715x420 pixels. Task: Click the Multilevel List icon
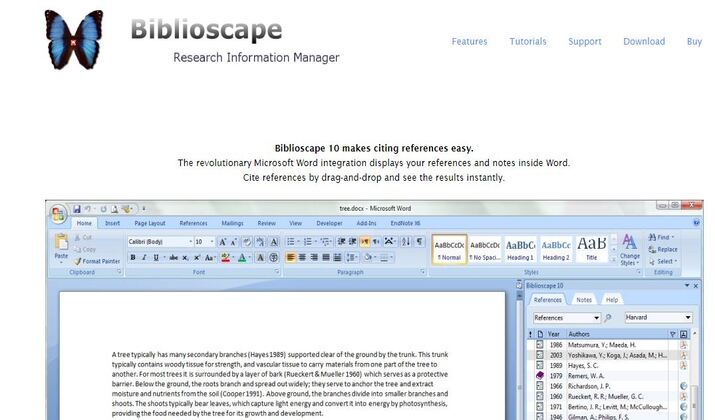[325, 242]
